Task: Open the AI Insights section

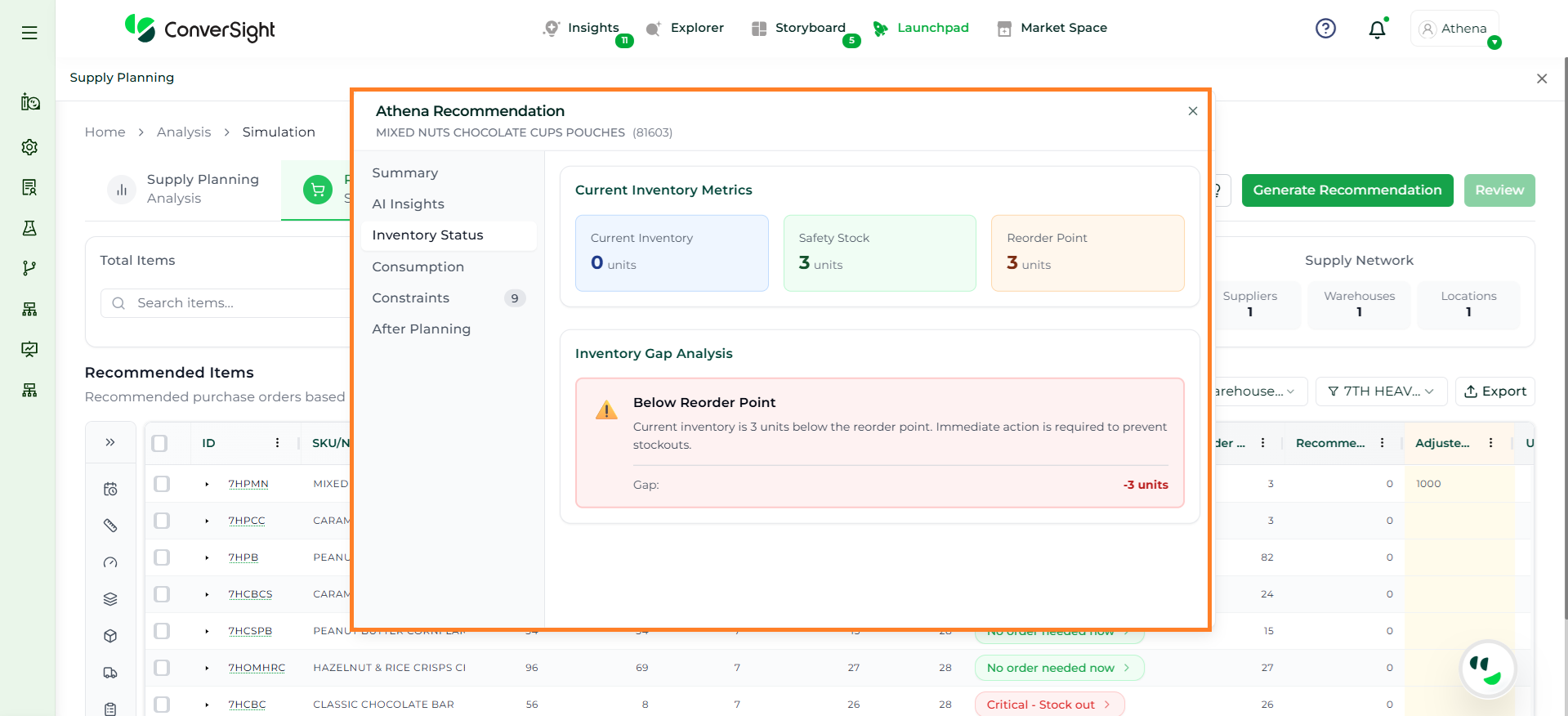Action: pyautogui.click(x=408, y=204)
